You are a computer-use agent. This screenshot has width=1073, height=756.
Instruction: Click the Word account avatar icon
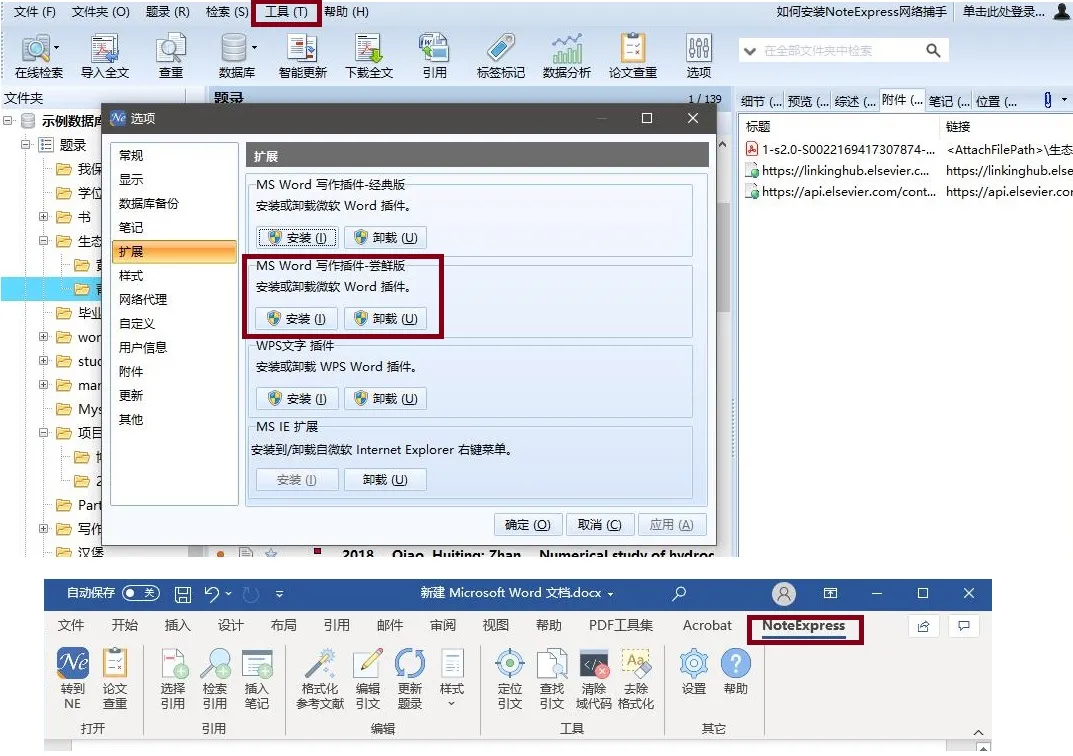coord(784,593)
